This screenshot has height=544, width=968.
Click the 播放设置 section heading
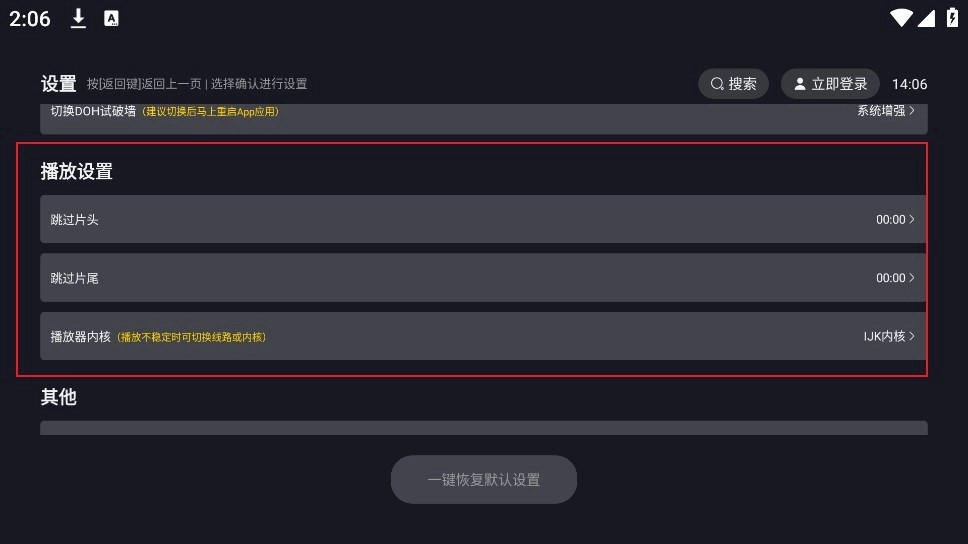(76, 171)
